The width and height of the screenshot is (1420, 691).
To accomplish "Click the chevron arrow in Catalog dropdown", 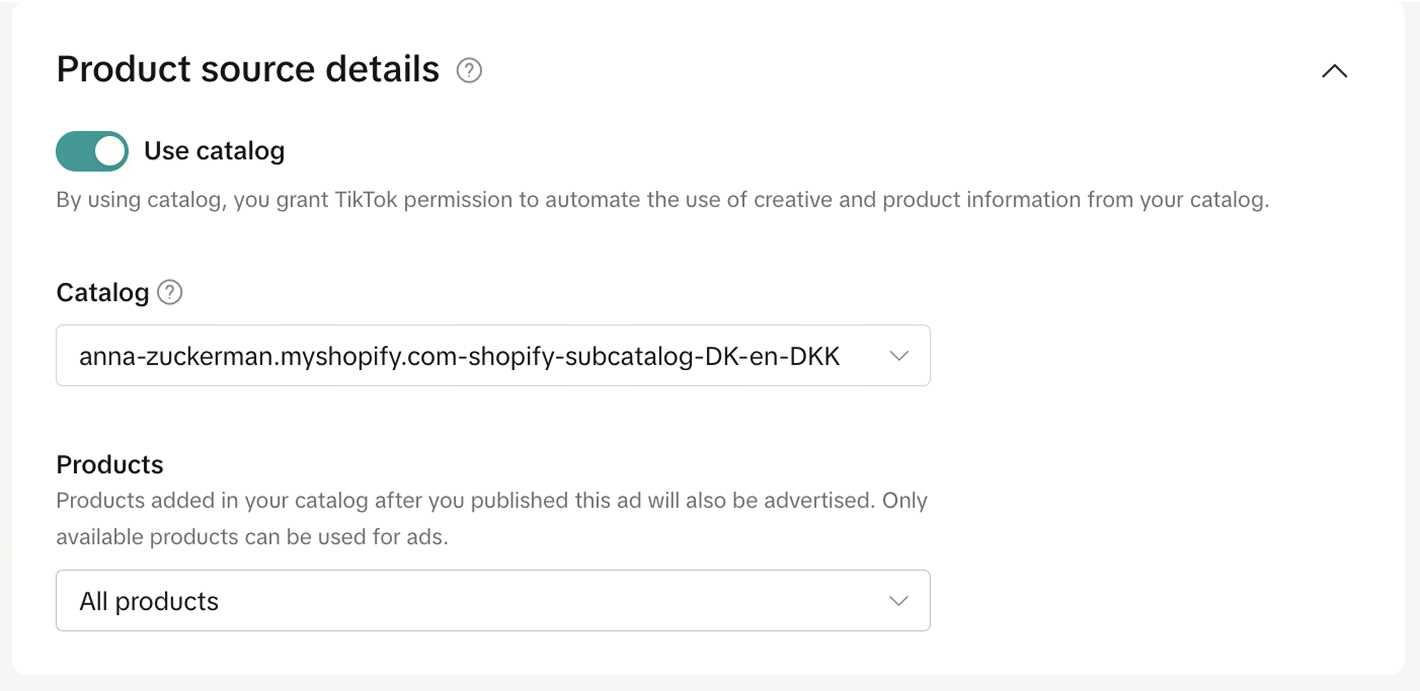I will [x=899, y=355].
